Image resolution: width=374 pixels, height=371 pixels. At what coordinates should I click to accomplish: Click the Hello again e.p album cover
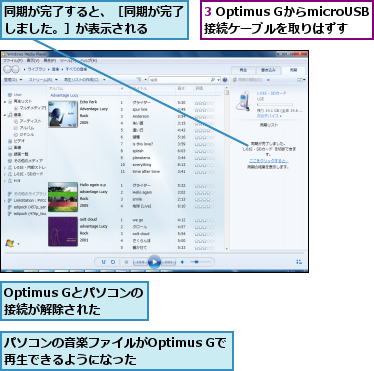[x=63, y=197]
